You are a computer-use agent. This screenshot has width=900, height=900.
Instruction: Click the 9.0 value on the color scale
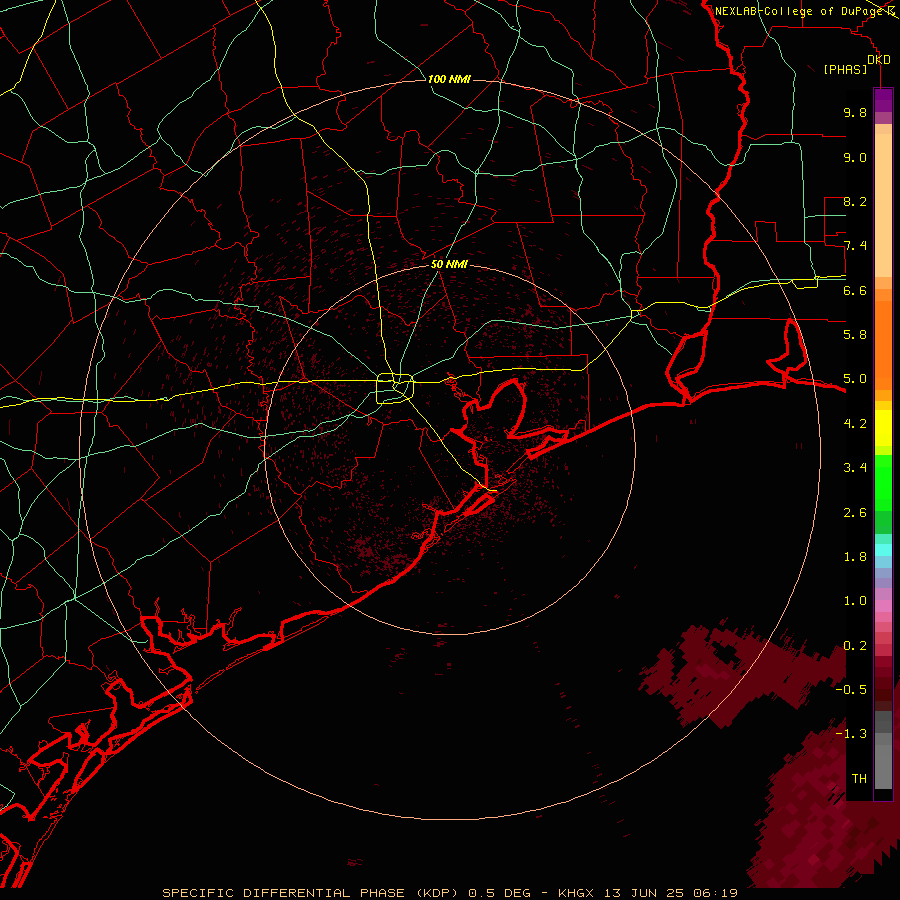(x=855, y=157)
